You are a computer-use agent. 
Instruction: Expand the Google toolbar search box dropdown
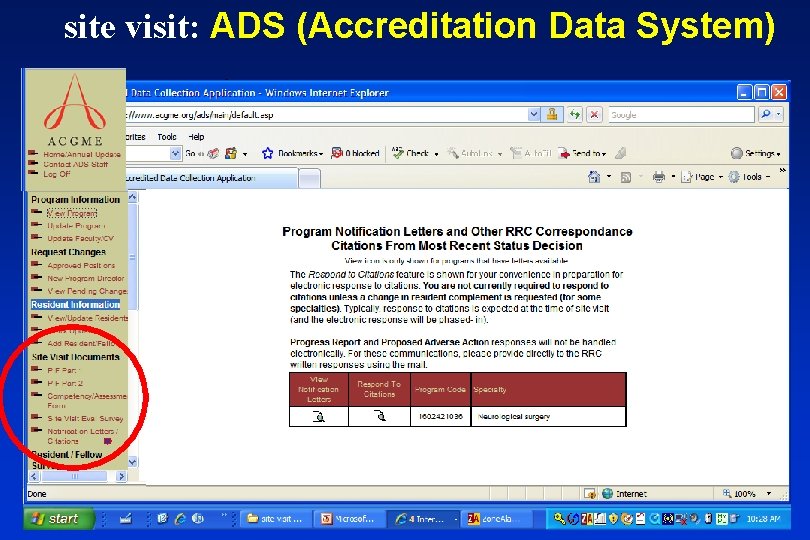pyautogui.click(x=175, y=153)
